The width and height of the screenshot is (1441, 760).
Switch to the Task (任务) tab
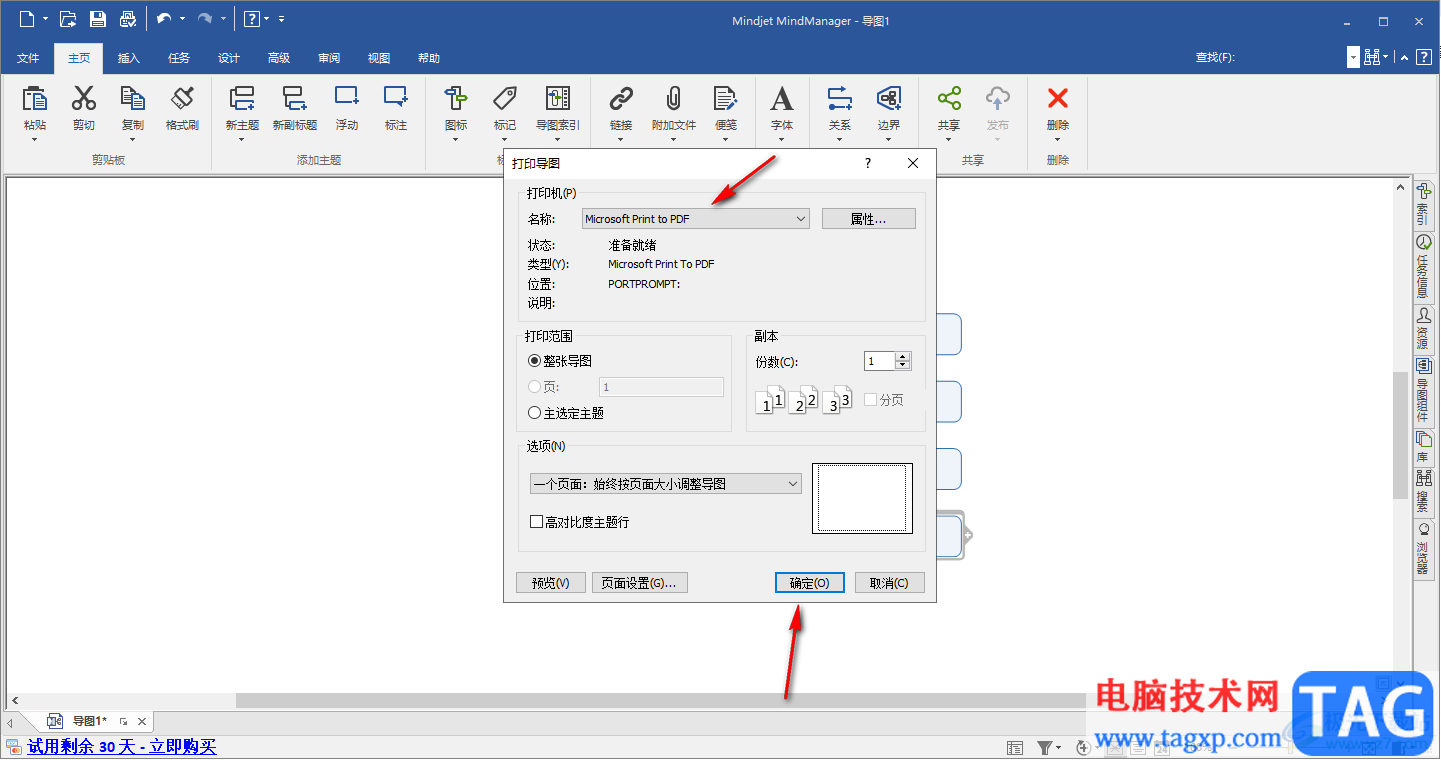click(x=179, y=58)
